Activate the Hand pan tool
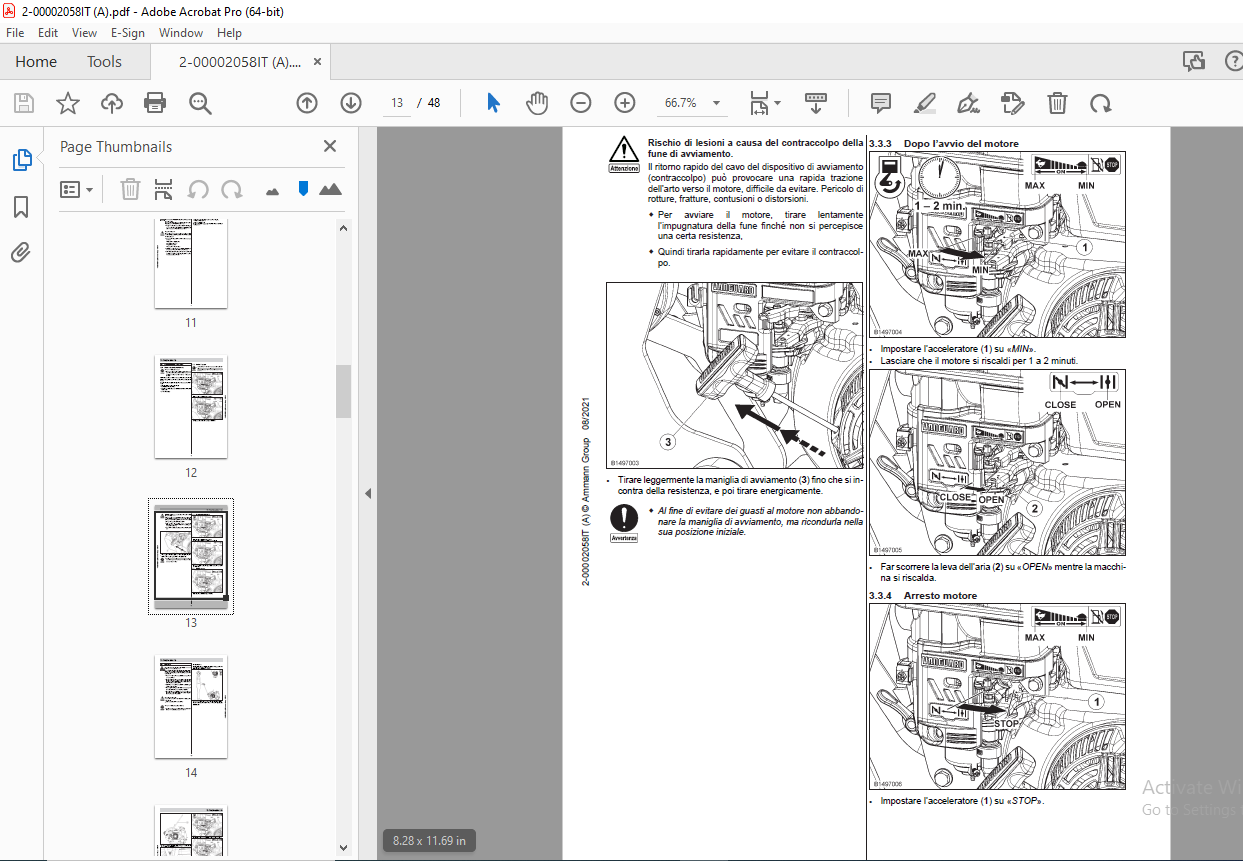Viewport: 1243px width, 861px height. 537,103
